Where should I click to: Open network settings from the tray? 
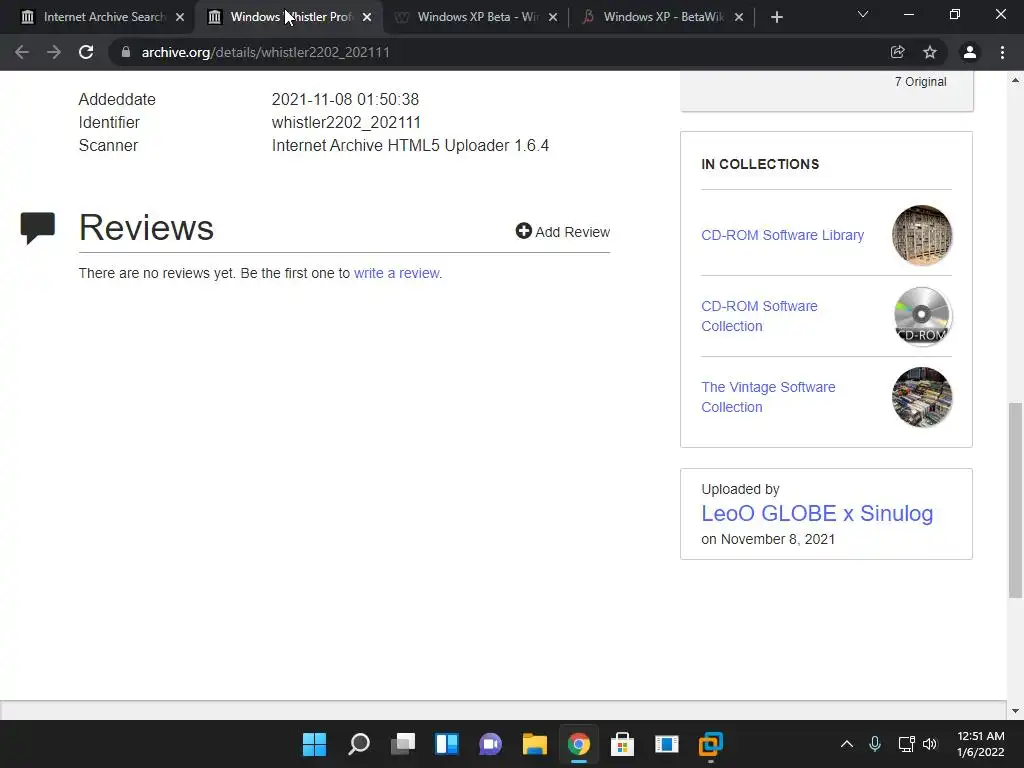click(x=906, y=744)
